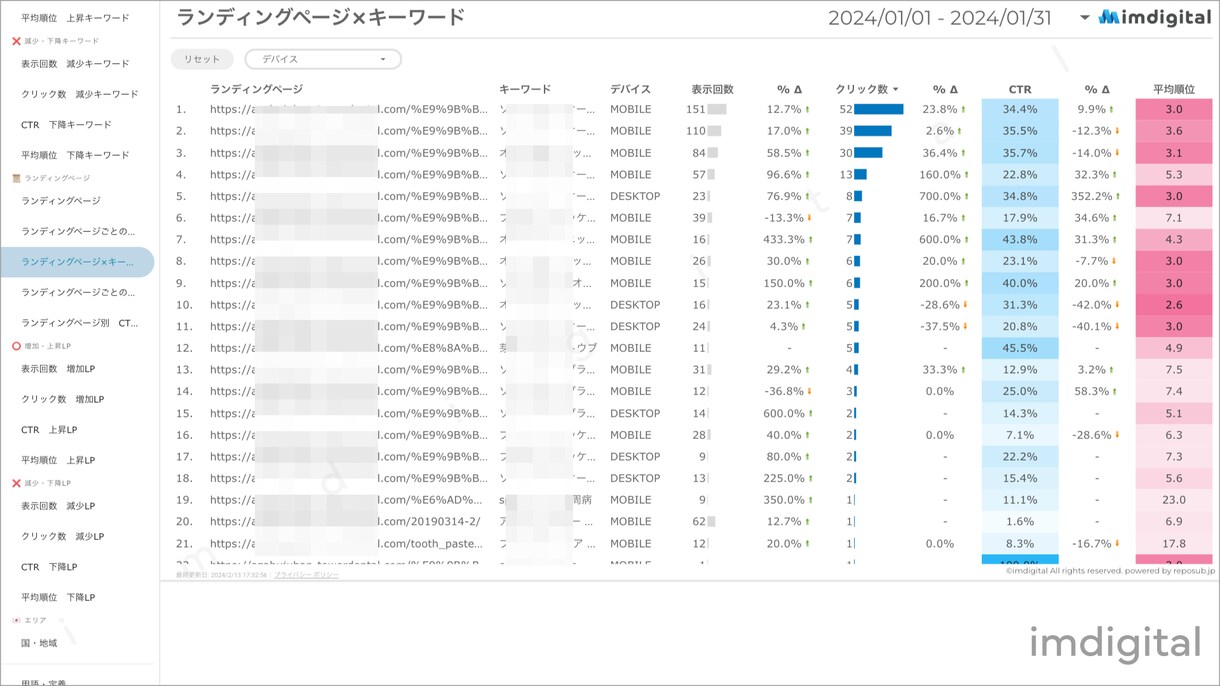Click the page title ランディングページ×キーワード
The height and width of the screenshot is (686, 1220).
pos(321,17)
